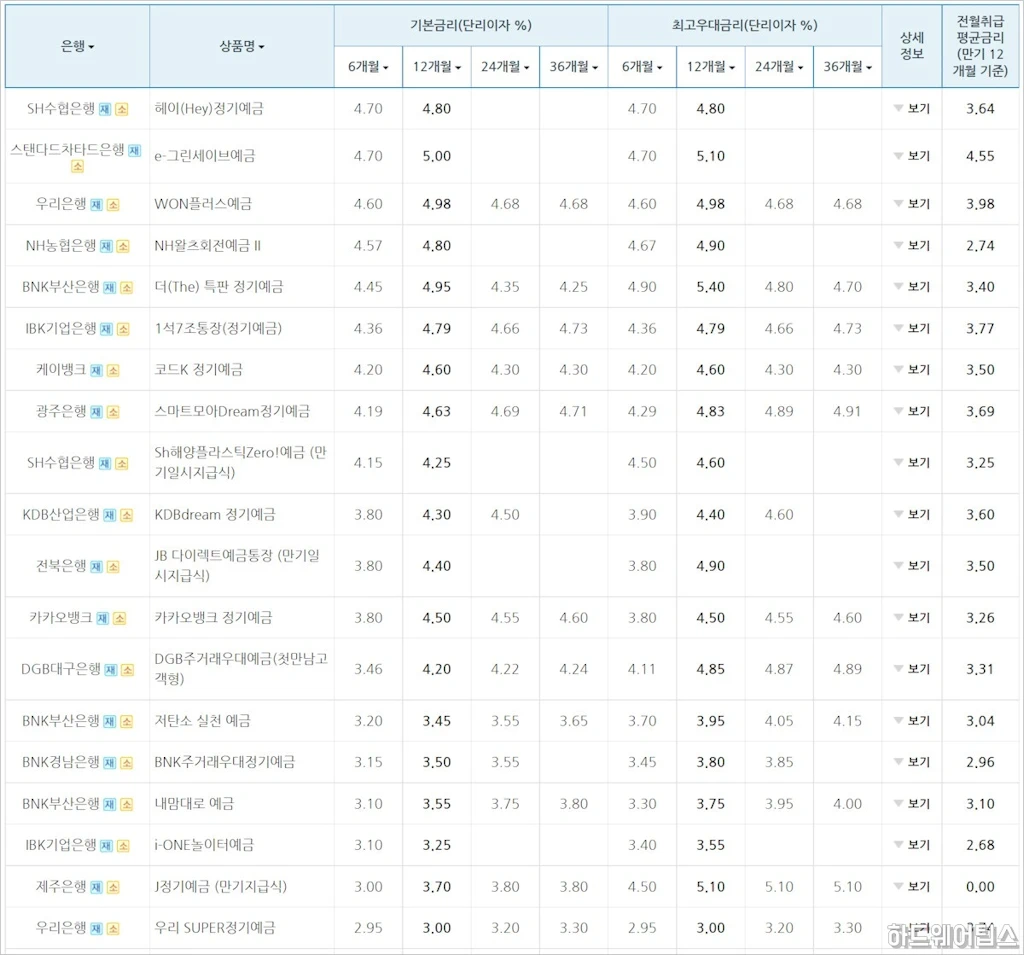The image size is (1024, 955).
Task: Click the yellow 소 badge under 스탠다드차타드은행
Action: 78,167
